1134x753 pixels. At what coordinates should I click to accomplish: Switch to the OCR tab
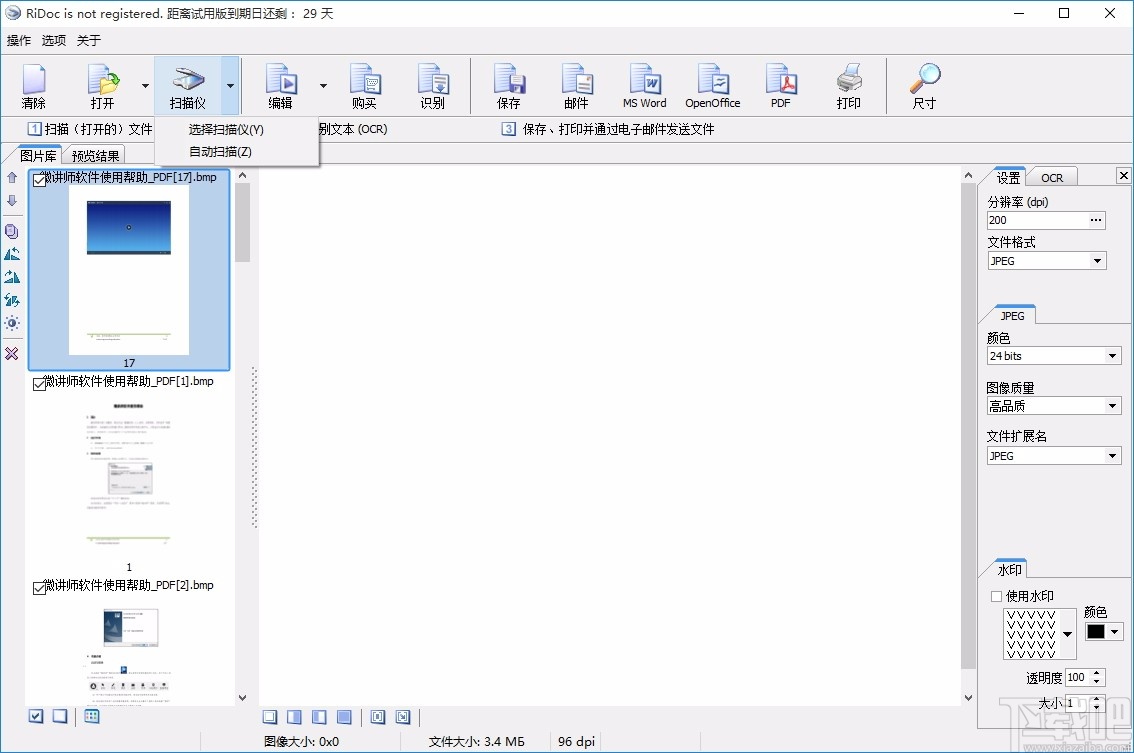coord(1052,178)
